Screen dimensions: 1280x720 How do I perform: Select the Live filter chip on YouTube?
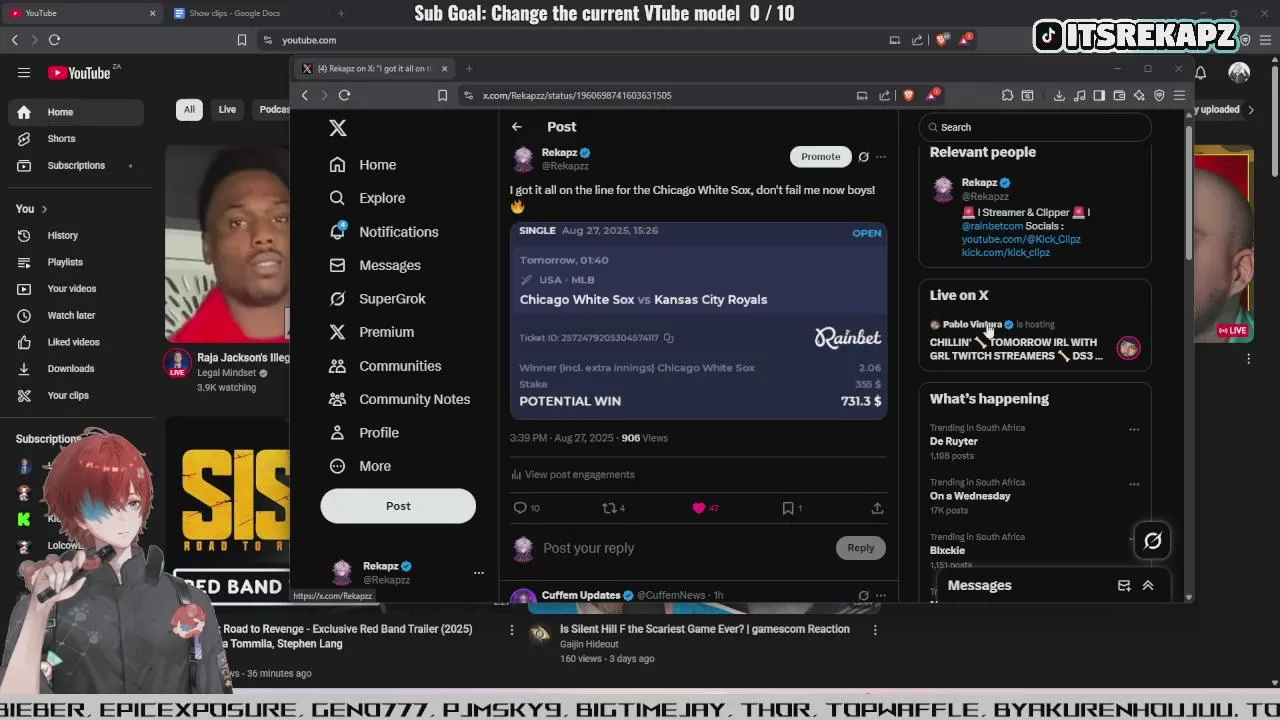point(227,110)
